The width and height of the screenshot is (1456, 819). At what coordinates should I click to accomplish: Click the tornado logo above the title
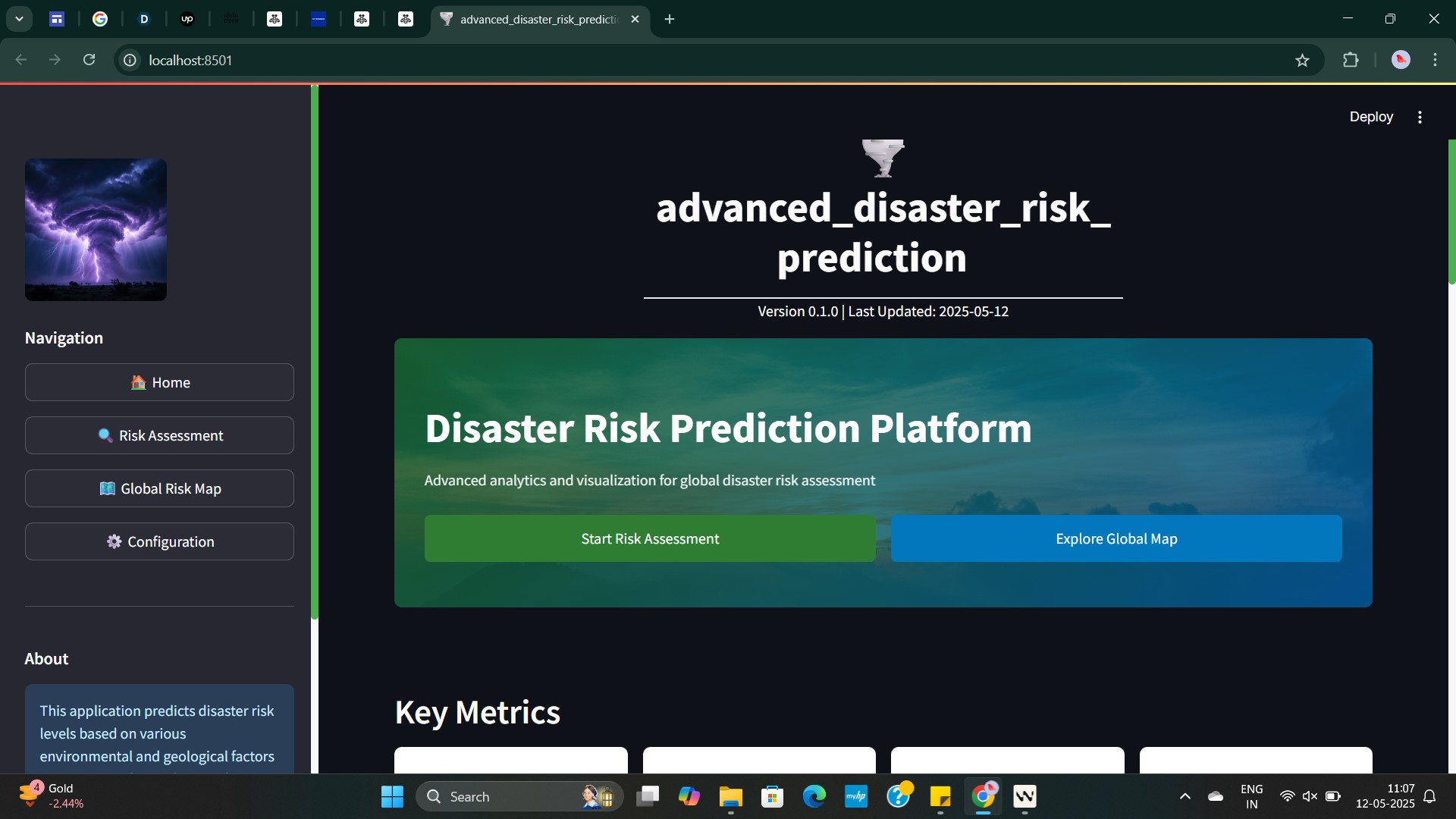coord(883,158)
